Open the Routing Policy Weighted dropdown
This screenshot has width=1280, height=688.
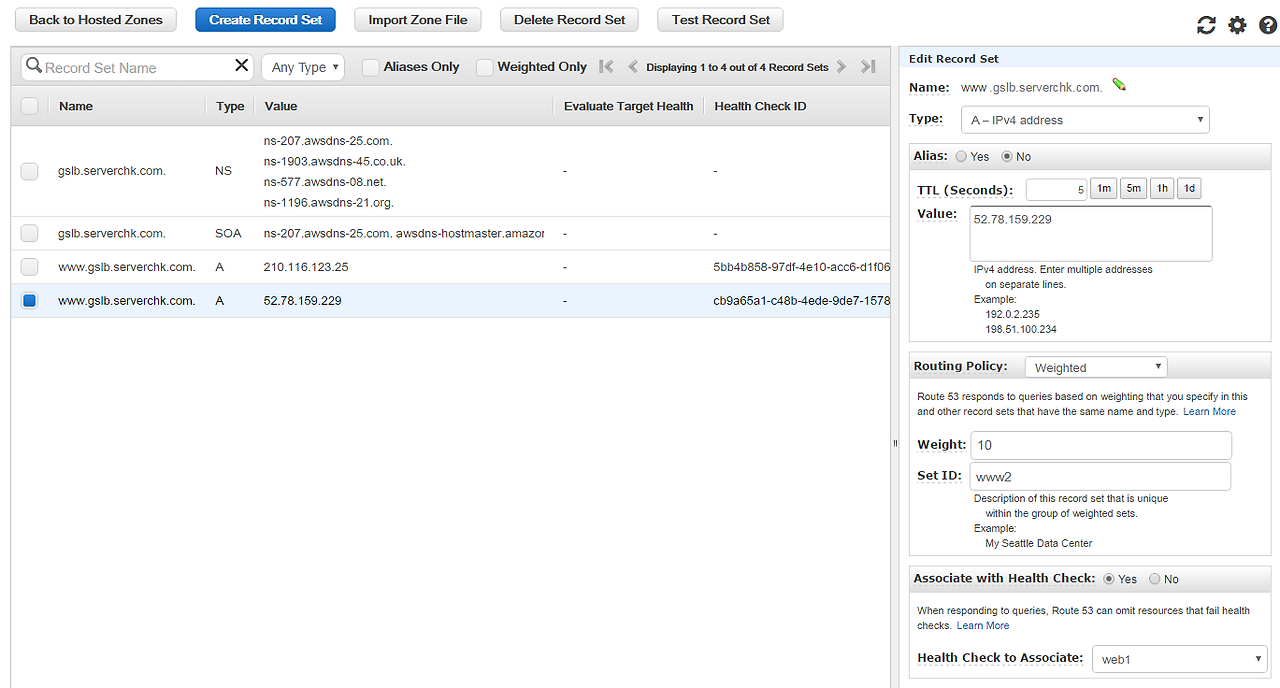coord(1097,367)
